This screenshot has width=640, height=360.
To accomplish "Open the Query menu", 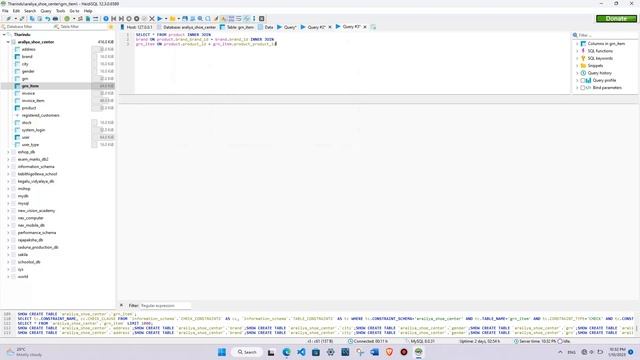I will (46, 11).
